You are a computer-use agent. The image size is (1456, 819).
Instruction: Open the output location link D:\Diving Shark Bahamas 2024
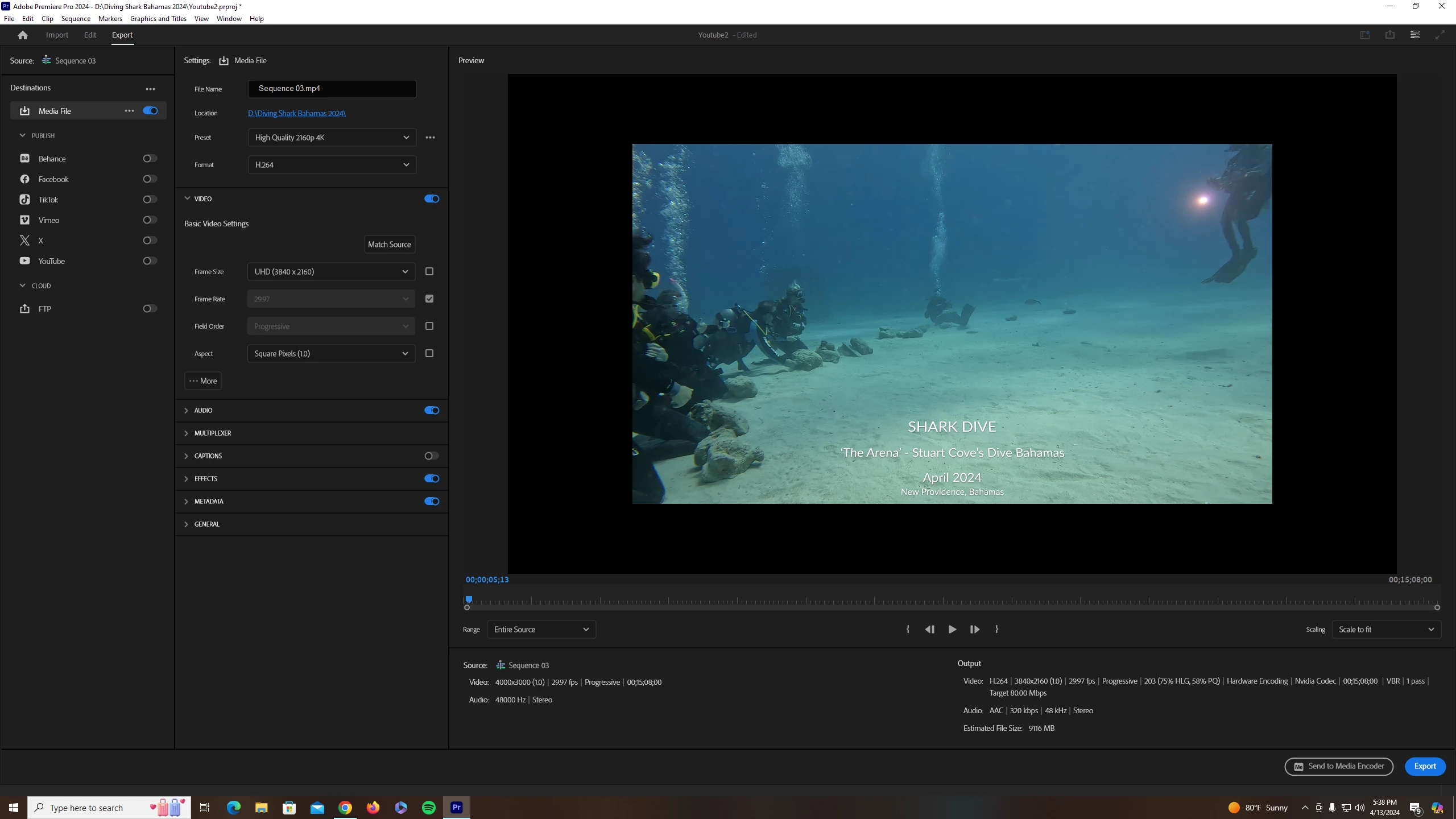[296, 113]
